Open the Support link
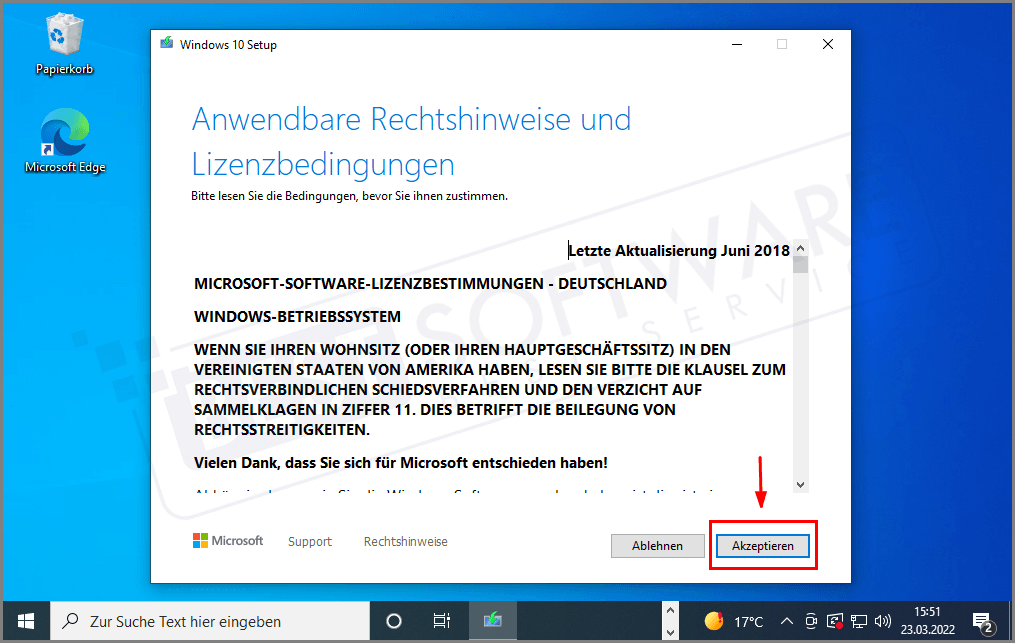Image resolution: width=1016 pixels, height=643 pixels. (x=309, y=541)
